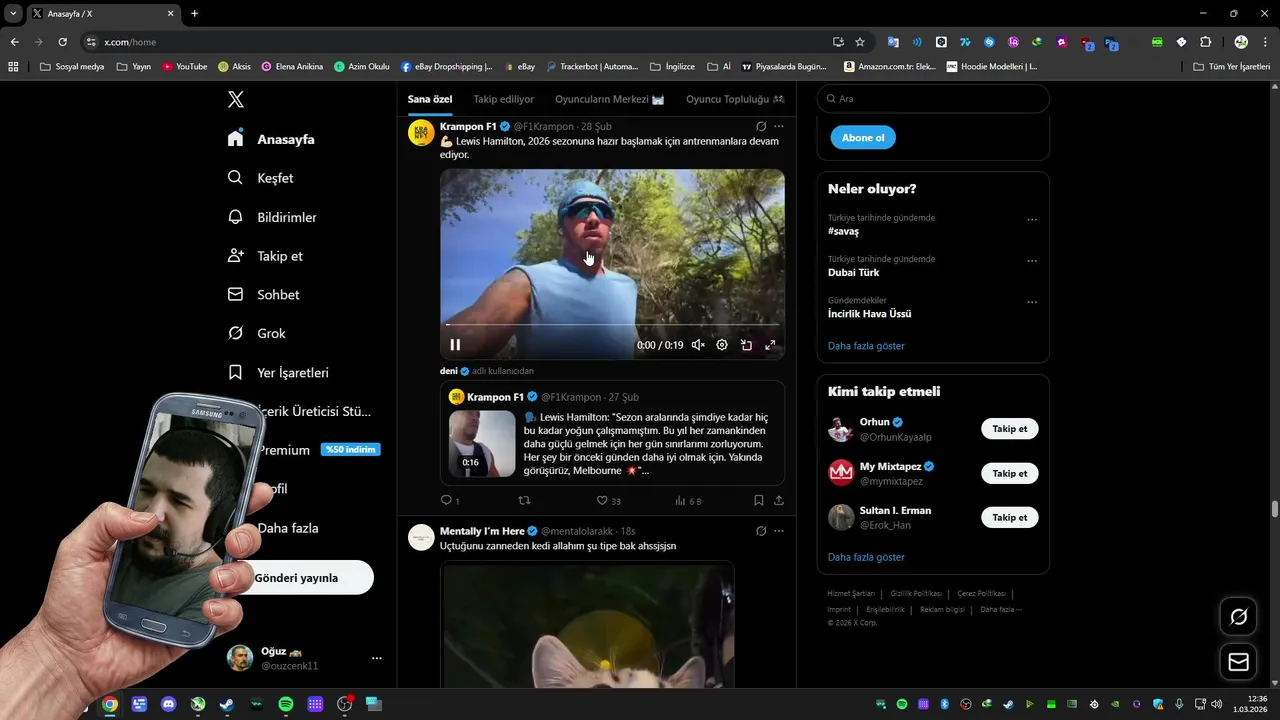Viewport: 1280px width, 720px height.
Task: Open Grok explain icon on Krampon F1 post
Action: point(761,126)
